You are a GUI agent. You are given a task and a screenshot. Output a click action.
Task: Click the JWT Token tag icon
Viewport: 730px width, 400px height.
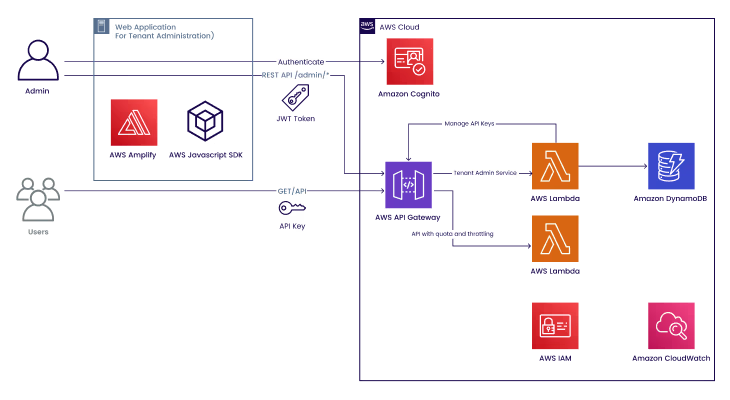point(296,97)
